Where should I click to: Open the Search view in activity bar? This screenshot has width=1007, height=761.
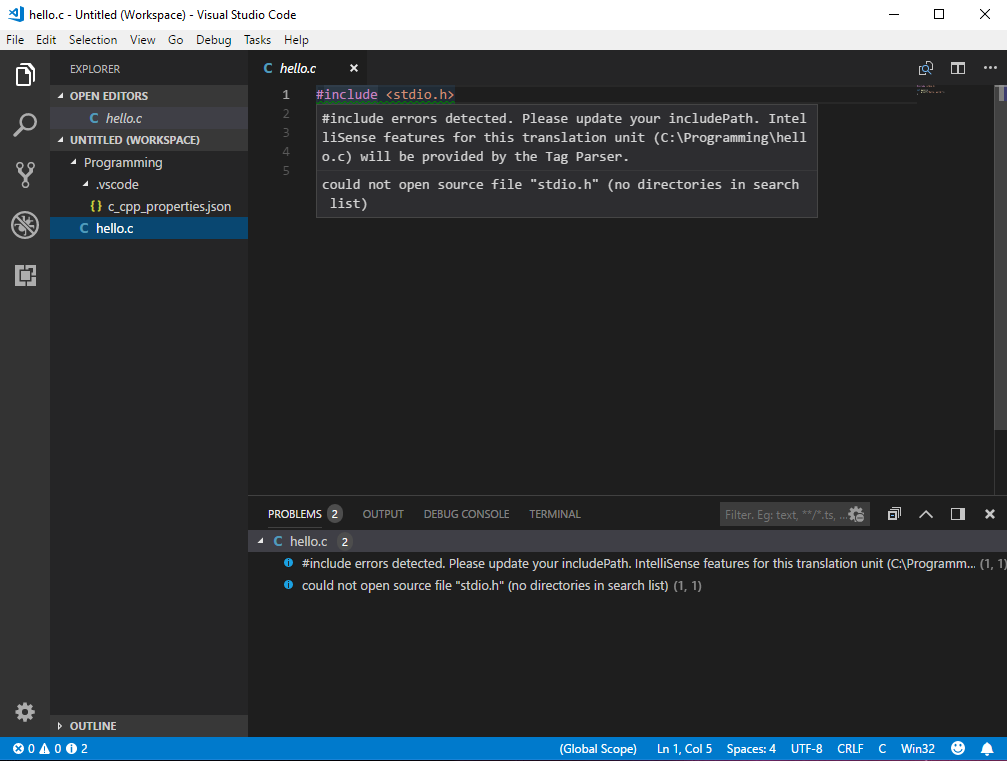tap(25, 125)
